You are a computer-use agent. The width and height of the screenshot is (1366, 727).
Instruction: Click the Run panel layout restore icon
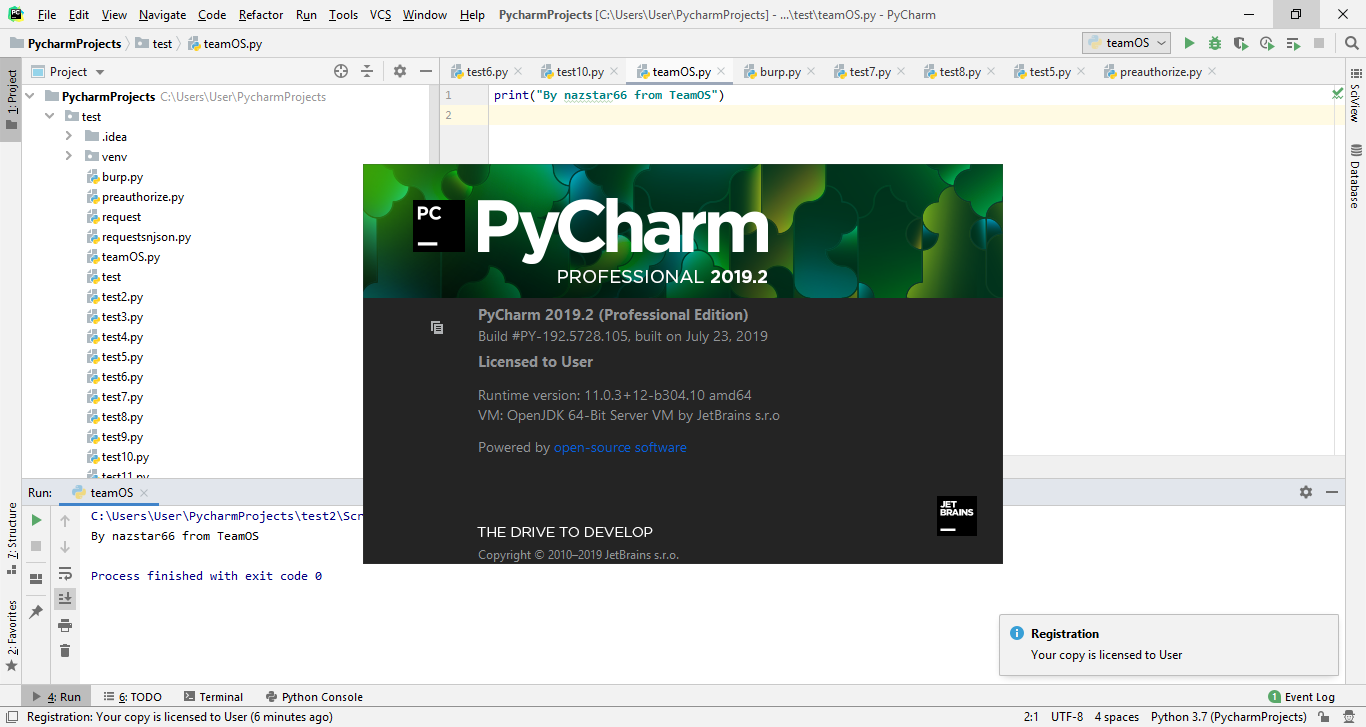(36, 578)
